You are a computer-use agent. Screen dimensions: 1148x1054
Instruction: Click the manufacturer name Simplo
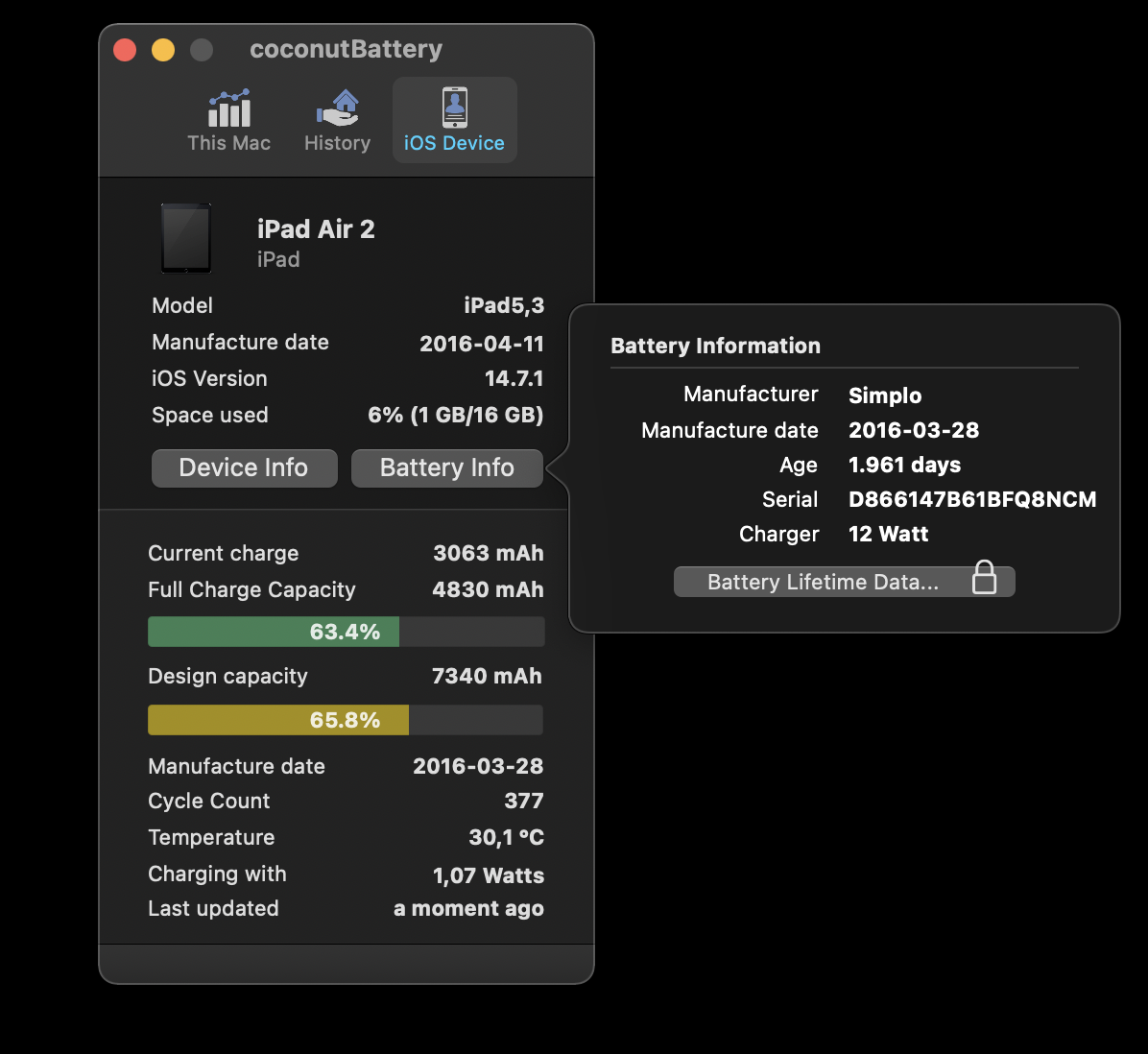click(x=885, y=395)
